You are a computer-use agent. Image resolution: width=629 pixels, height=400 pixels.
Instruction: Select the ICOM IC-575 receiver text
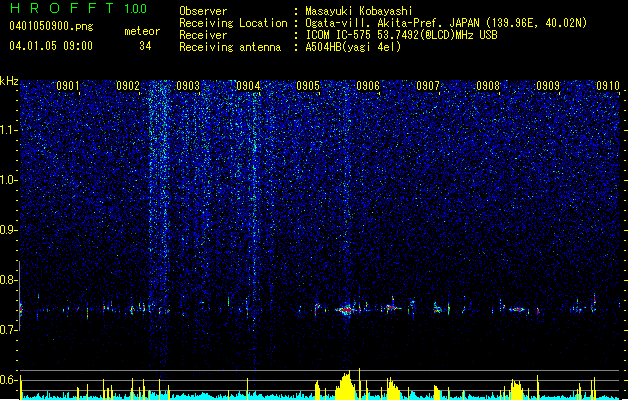pyautogui.click(x=401, y=35)
